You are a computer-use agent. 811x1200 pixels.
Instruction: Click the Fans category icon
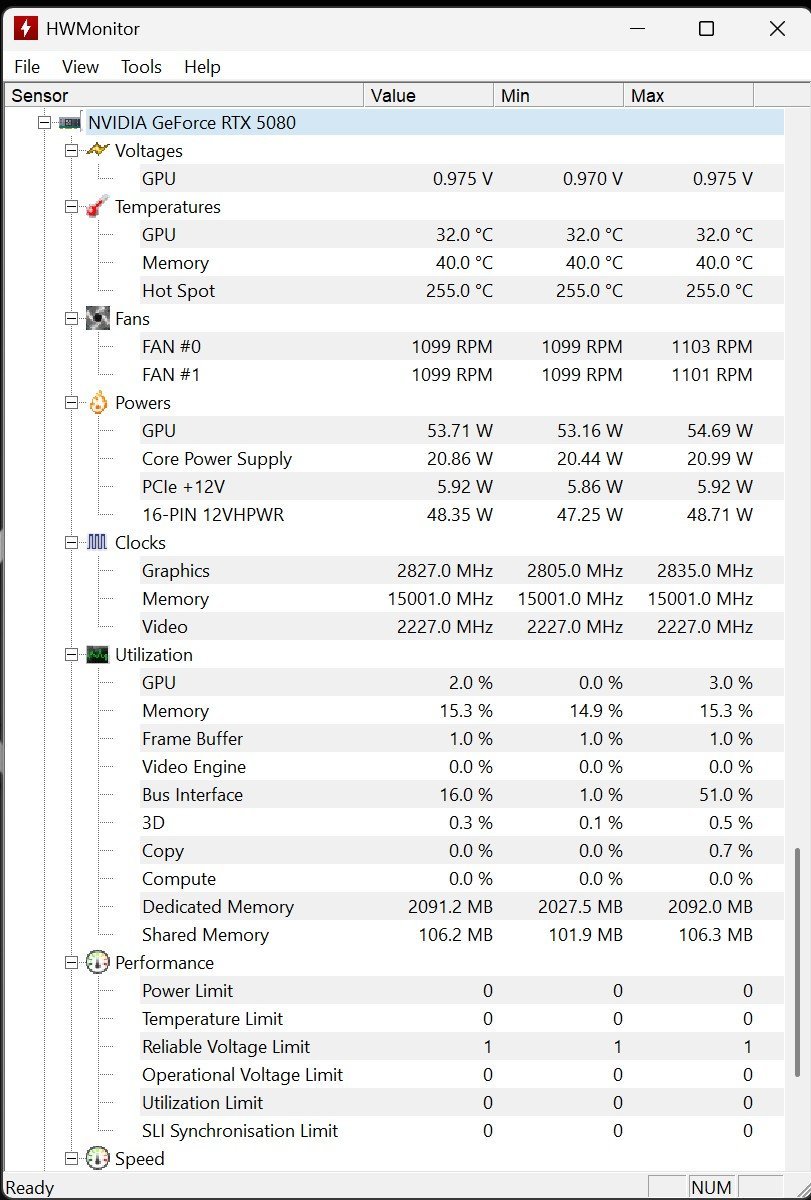[x=97, y=319]
